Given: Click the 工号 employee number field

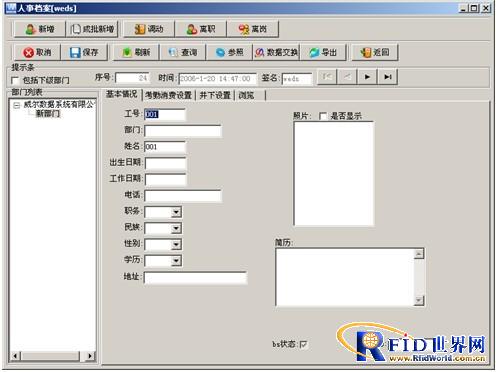Looking at the screenshot, I should [165, 114].
